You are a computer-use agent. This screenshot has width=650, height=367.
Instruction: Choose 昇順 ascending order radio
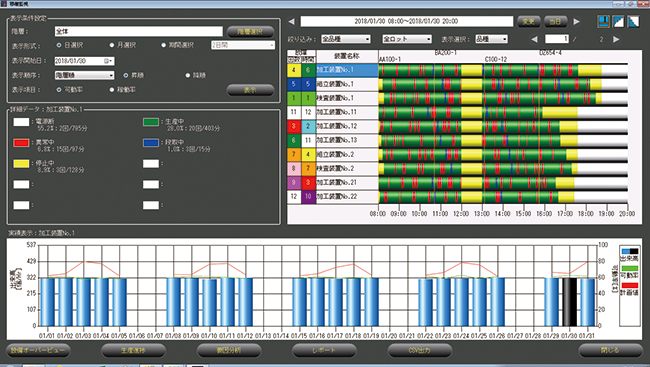pyautogui.click(x=126, y=75)
